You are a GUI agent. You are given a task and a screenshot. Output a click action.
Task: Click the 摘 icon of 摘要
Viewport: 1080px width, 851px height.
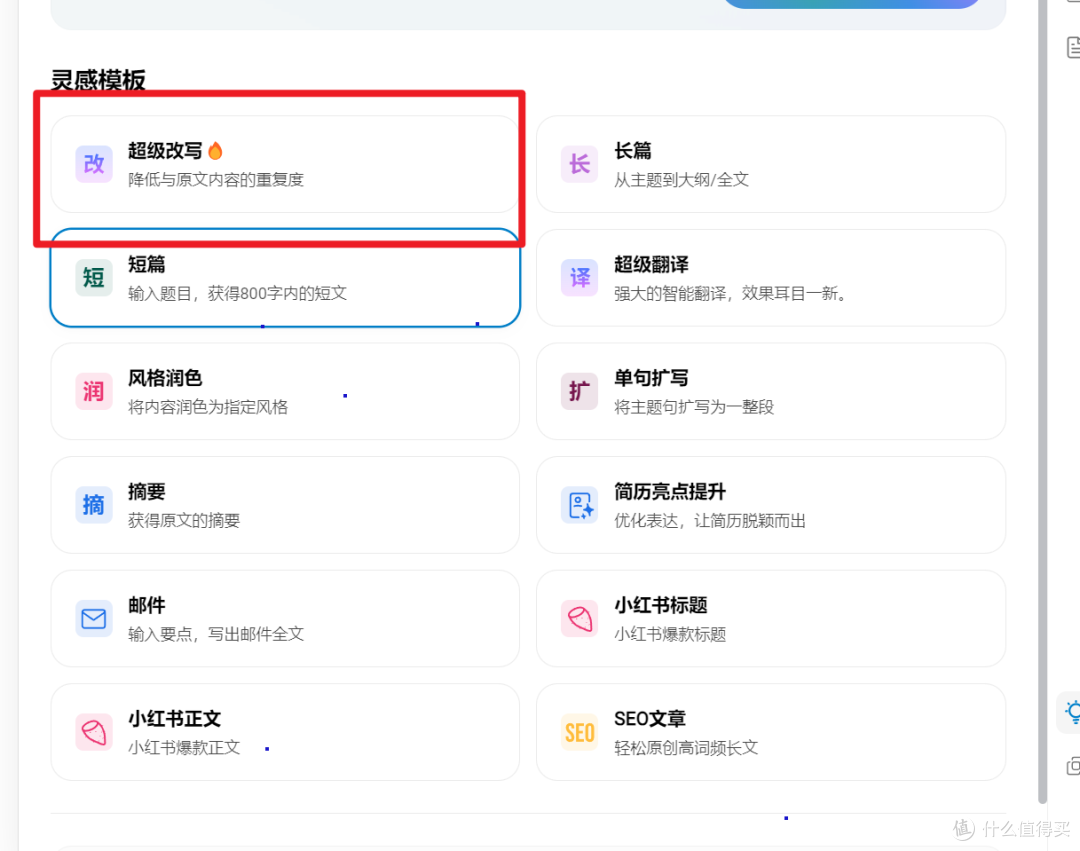[94, 505]
